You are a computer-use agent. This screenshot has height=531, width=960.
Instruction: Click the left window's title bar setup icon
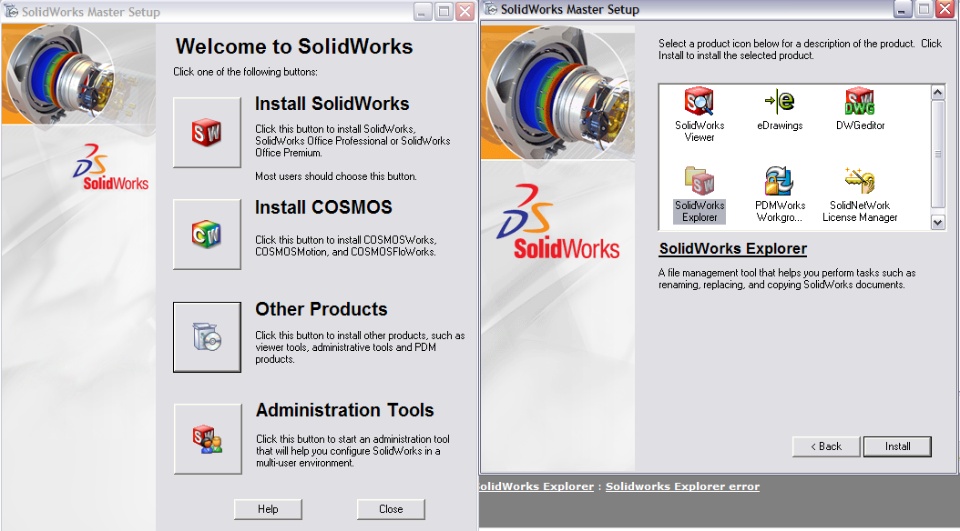(11, 12)
